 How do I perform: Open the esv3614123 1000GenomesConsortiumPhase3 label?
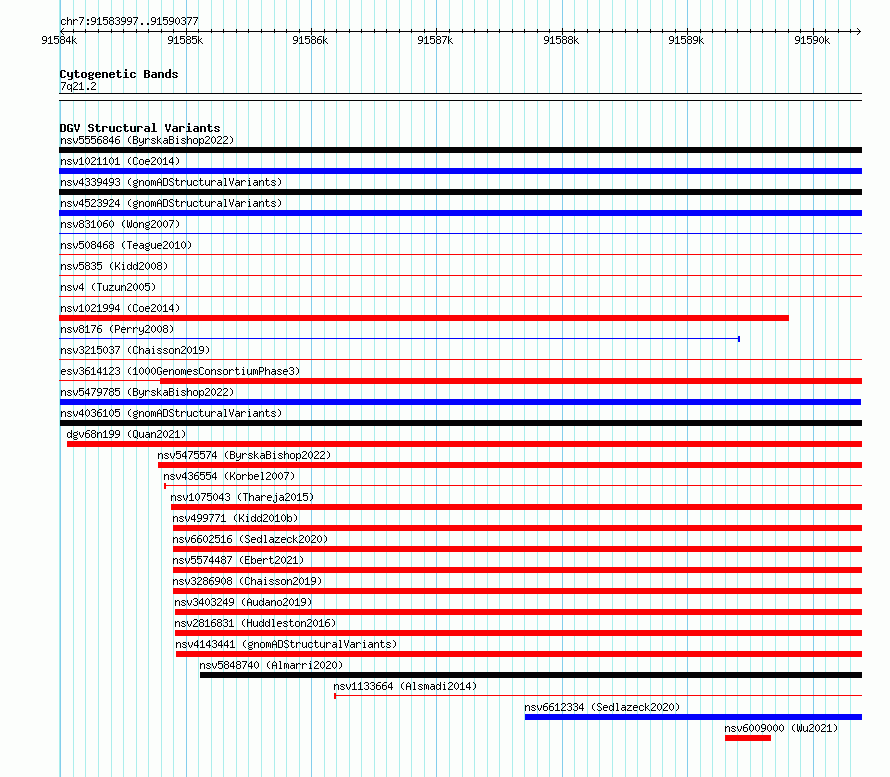click(x=180, y=371)
